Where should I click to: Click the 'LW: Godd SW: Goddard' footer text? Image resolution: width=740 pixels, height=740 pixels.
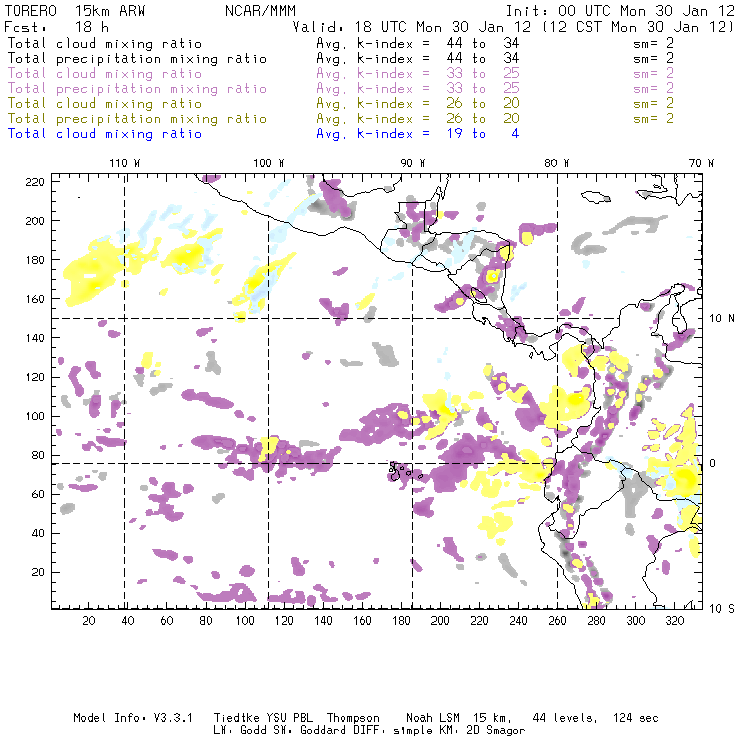tap(279, 731)
